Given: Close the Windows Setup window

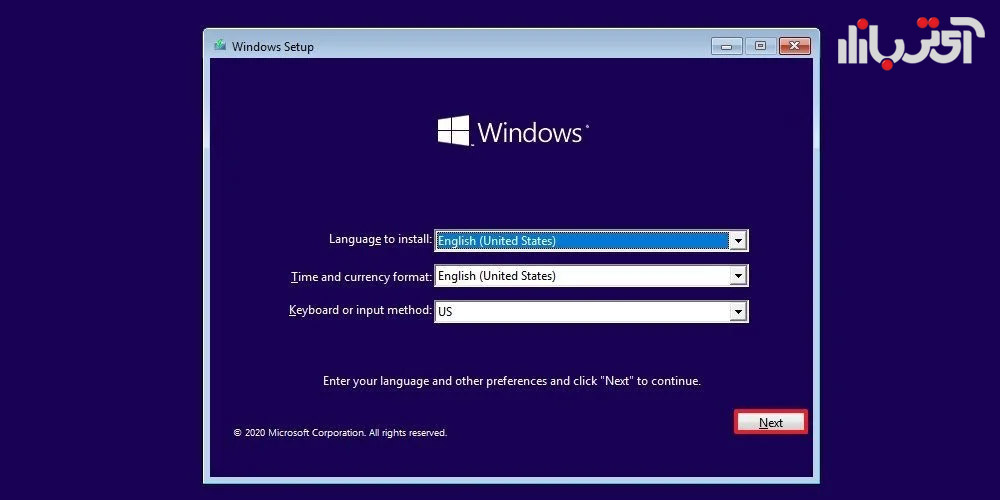Looking at the screenshot, I should point(795,46).
